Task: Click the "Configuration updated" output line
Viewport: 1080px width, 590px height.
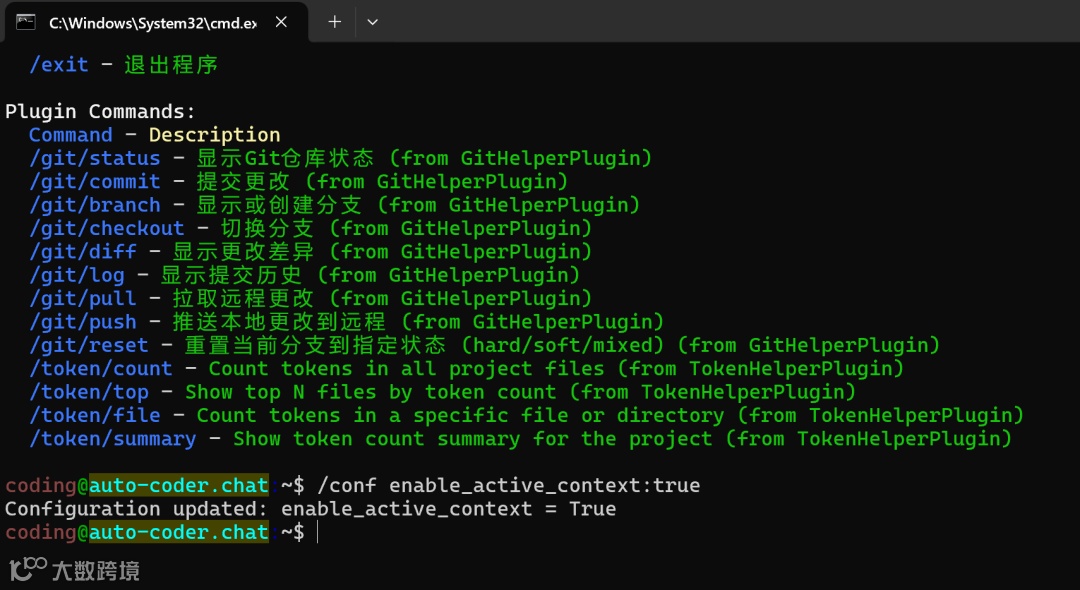Action: coord(310,509)
